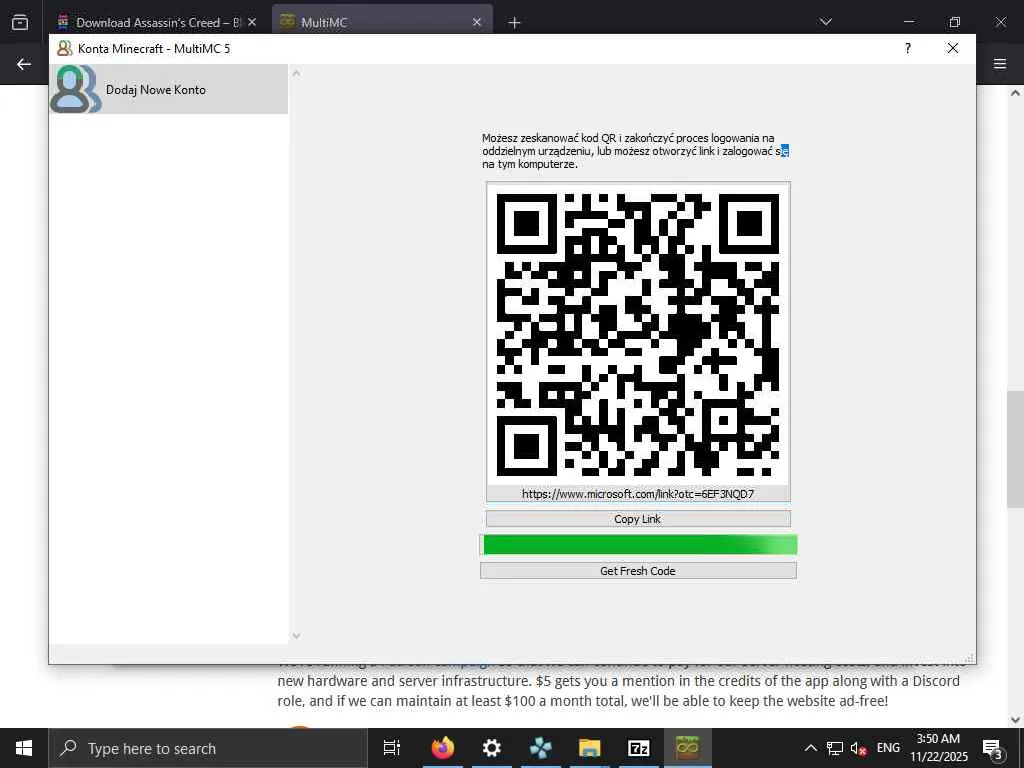This screenshot has width=1024, height=768.
Task: Open the list all tabs dropdown
Action: 825,22
